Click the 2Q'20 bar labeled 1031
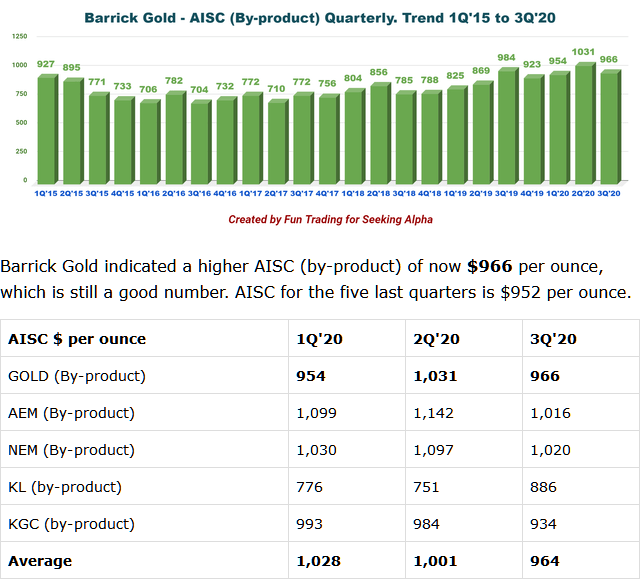Image resolution: width=640 pixels, height=583 pixels. pos(581,122)
